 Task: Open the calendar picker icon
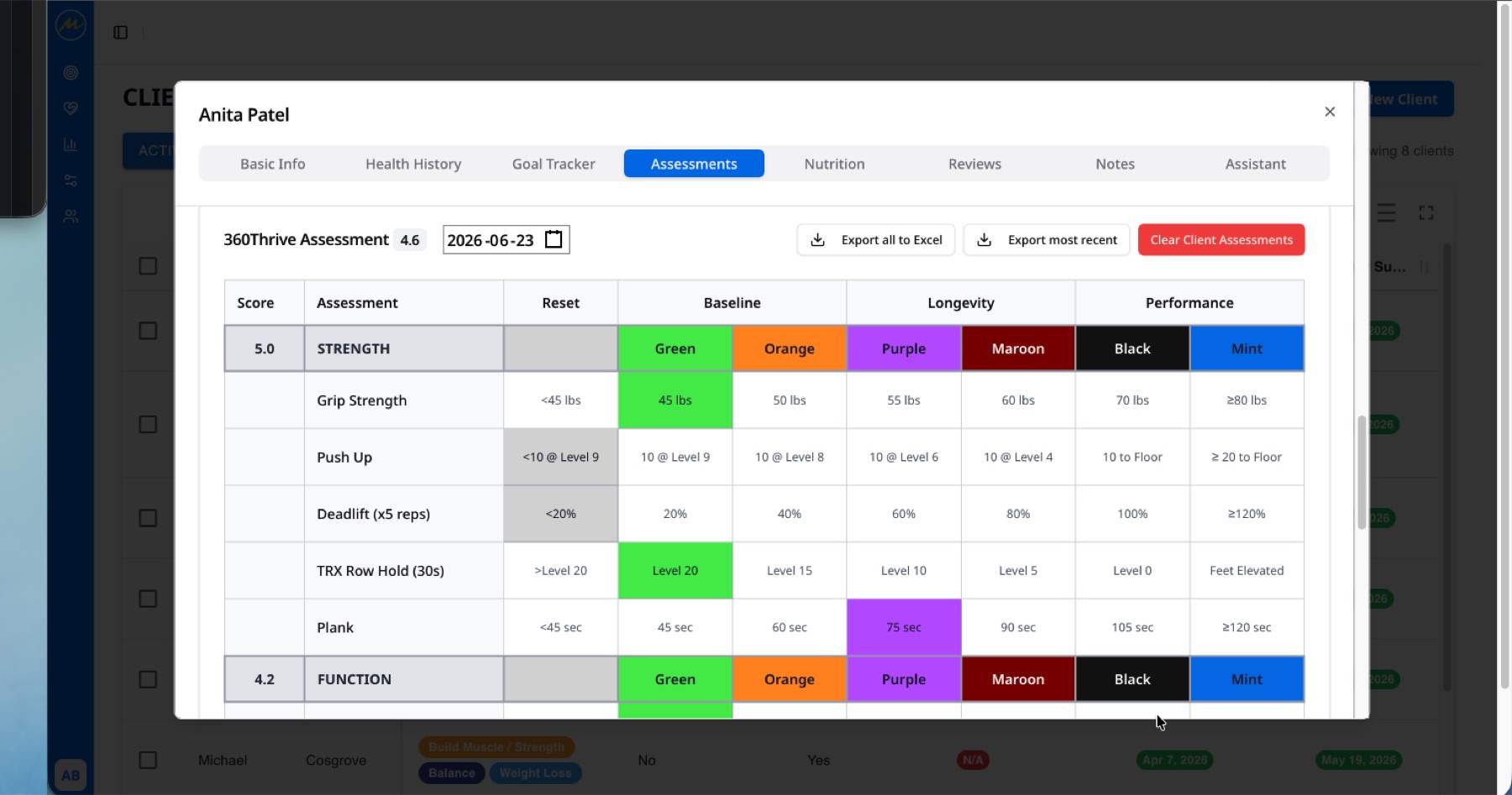pyautogui.click(x=554, y=239)
